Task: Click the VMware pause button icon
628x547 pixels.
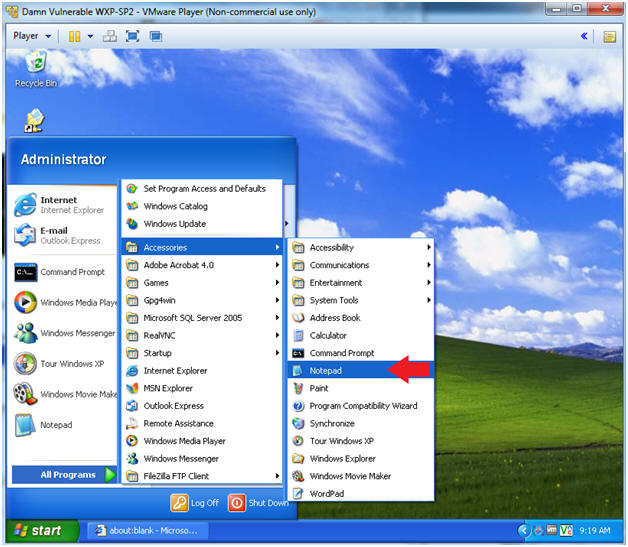Action: click(74, 36)
